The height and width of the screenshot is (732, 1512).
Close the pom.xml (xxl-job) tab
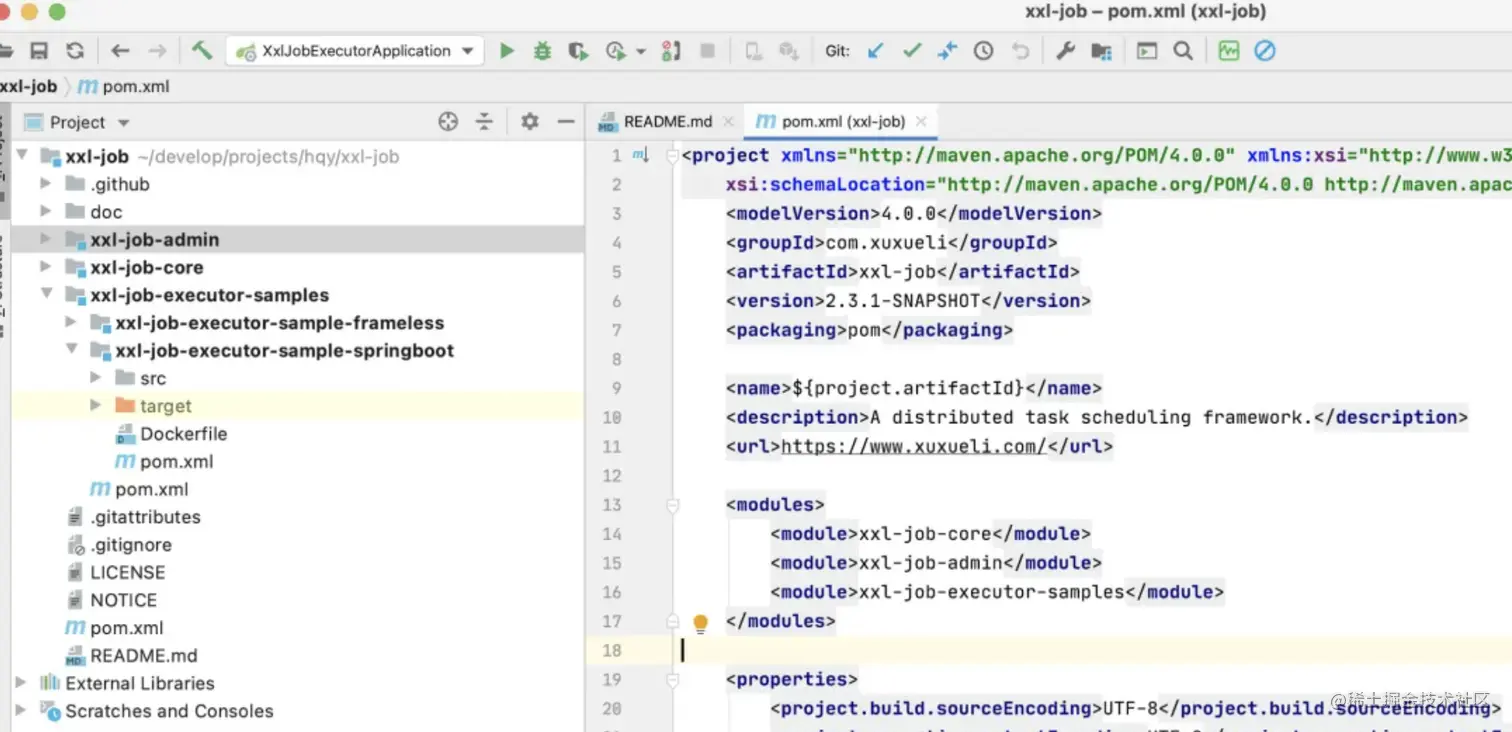tap(921, 122)
